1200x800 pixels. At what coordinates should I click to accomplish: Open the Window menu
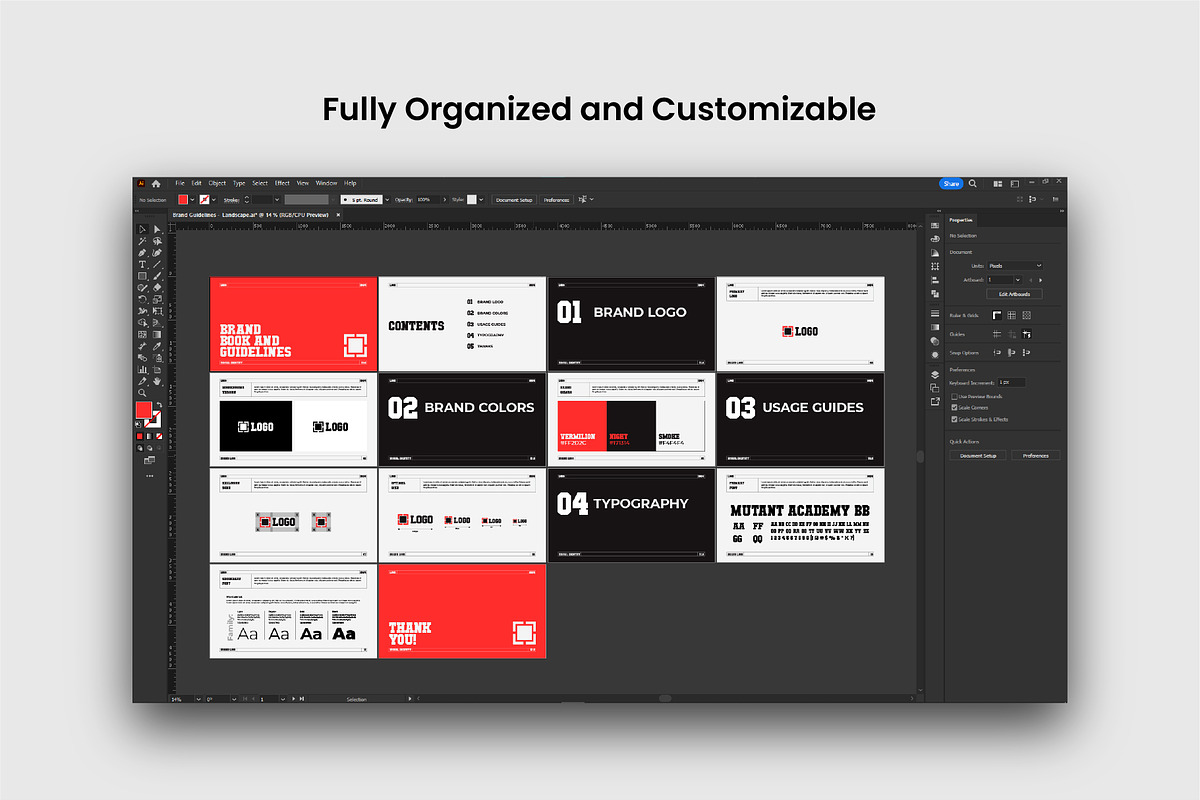coord(327,183)
